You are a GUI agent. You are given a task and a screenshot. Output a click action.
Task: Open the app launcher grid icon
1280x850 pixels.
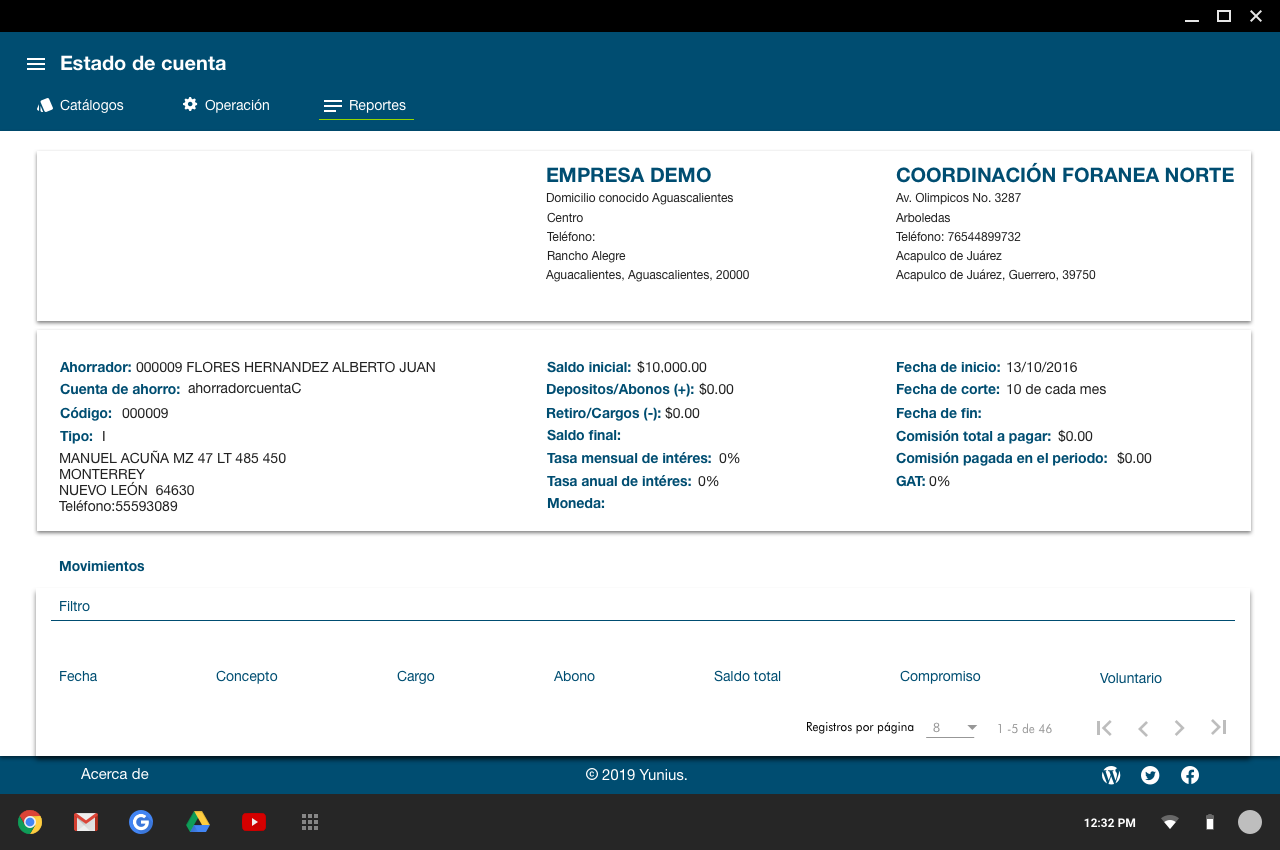pos(310,822)
